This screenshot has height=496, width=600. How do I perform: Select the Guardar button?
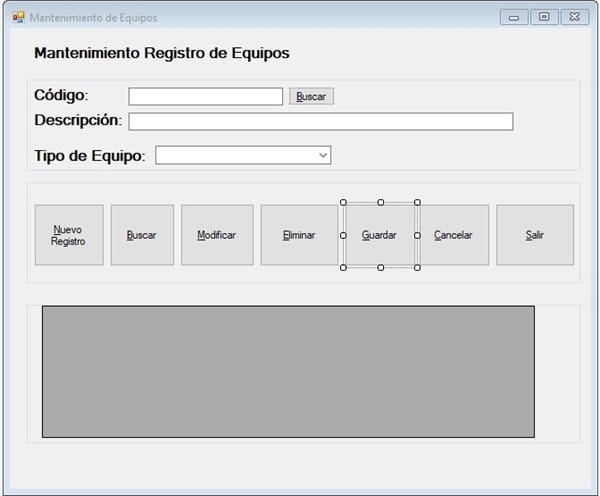click(380, 235)
